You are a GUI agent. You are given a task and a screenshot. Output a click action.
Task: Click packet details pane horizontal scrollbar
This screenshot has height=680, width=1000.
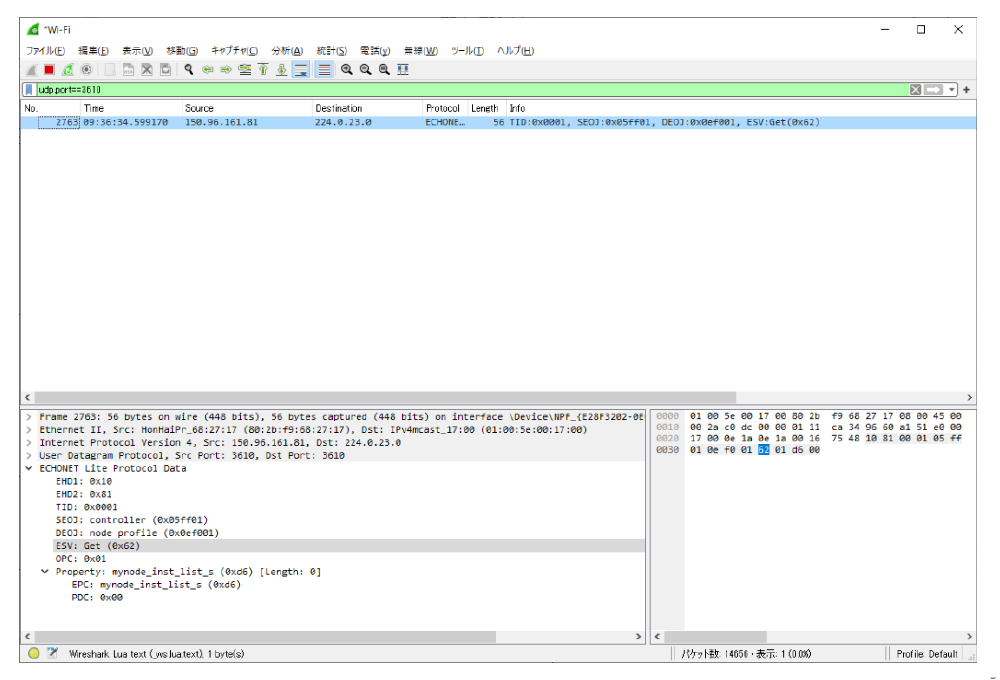[265, 637]
